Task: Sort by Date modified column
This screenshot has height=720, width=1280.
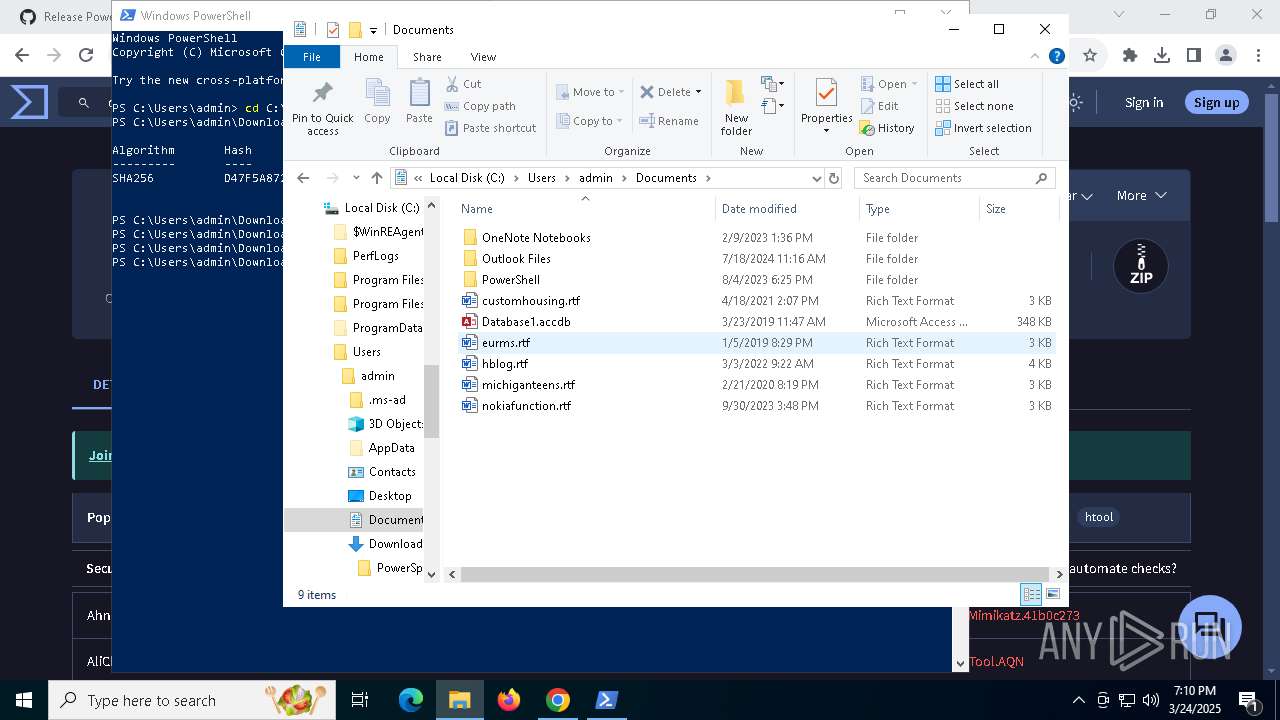Action: tap(788, 209)
